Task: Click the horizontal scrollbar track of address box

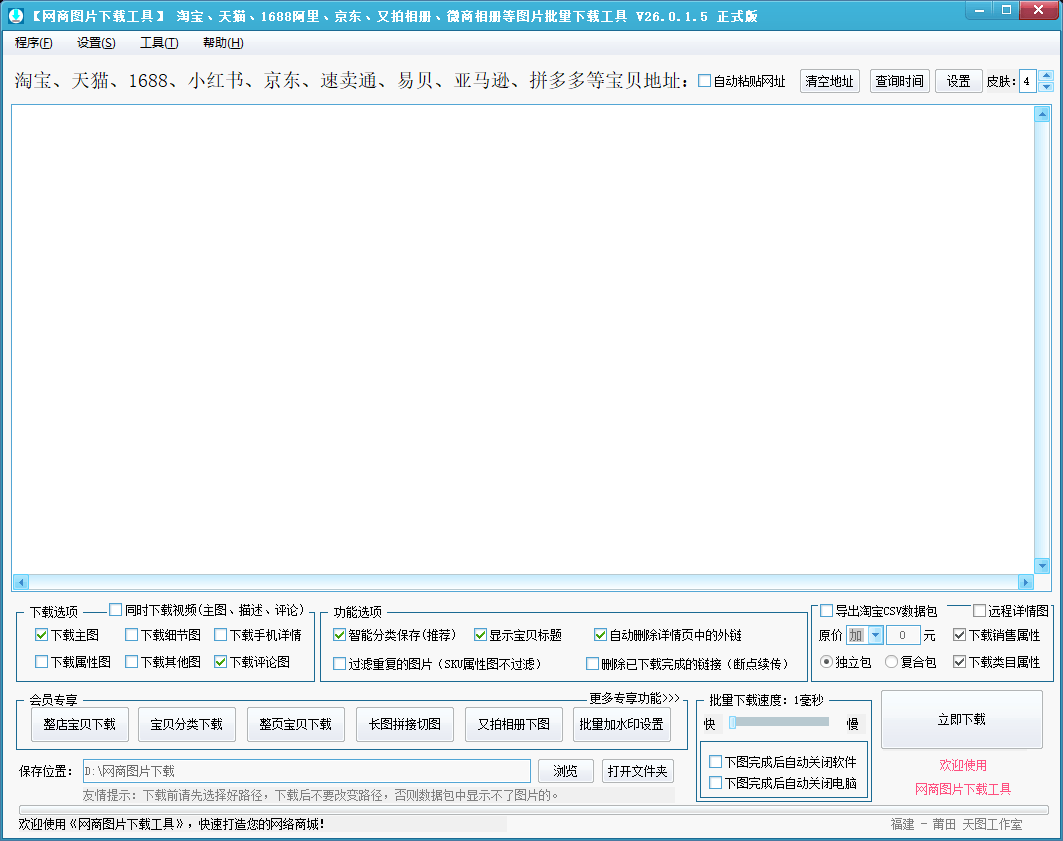Action: point(523,582)
